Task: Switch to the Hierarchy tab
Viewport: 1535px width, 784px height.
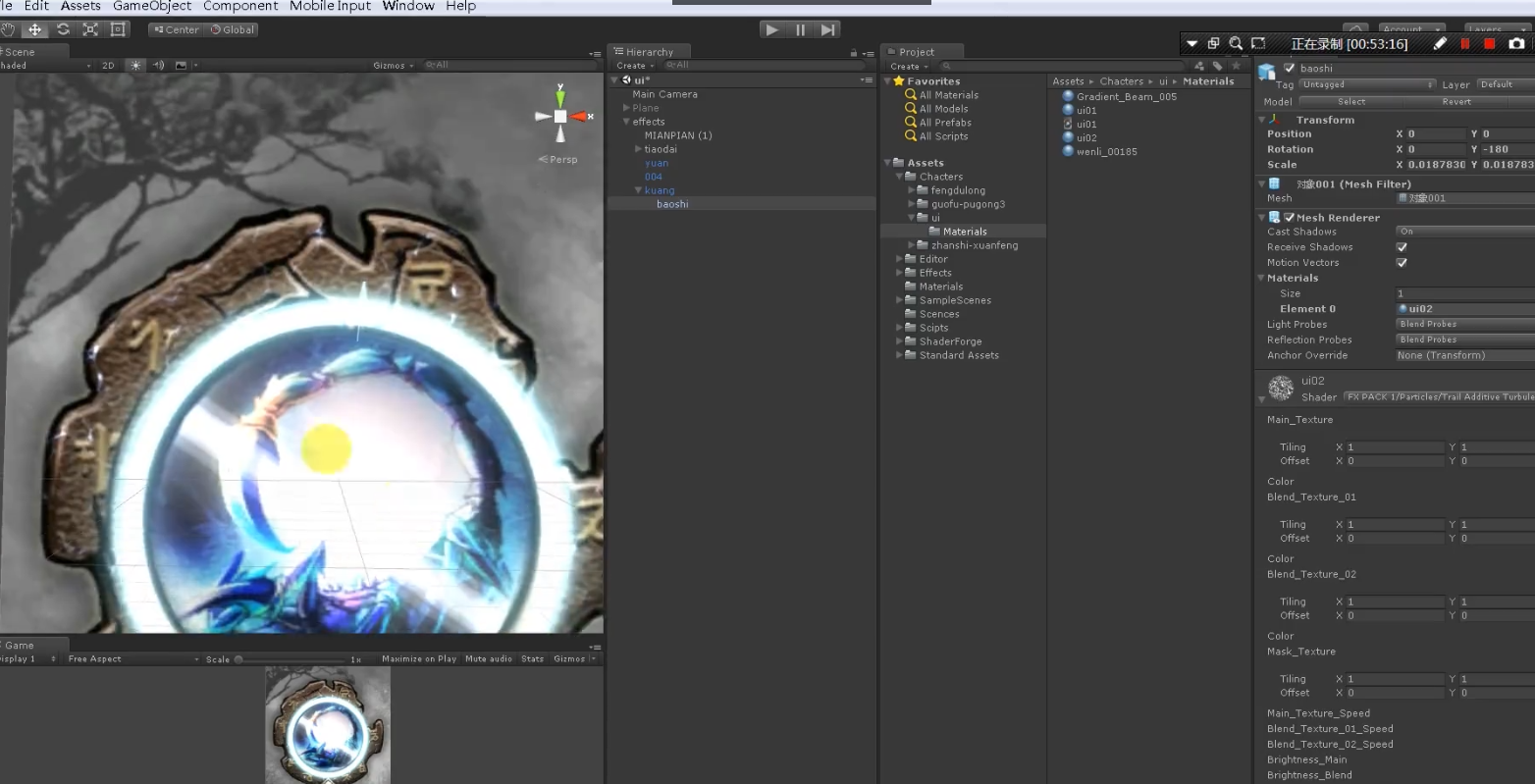Action: click(650, 52)
